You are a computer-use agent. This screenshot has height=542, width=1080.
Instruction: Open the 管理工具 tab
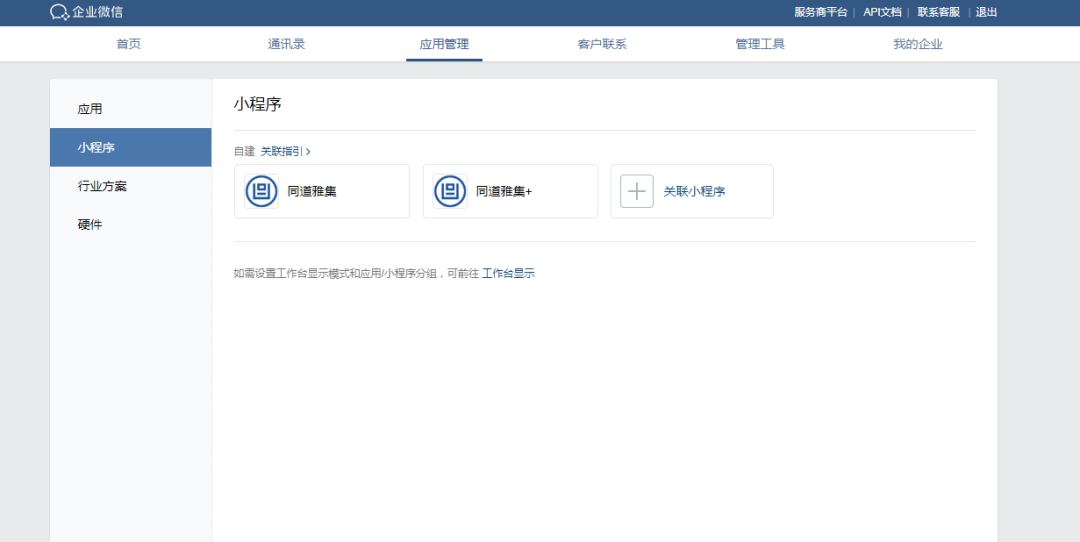(x=760, y=44)
